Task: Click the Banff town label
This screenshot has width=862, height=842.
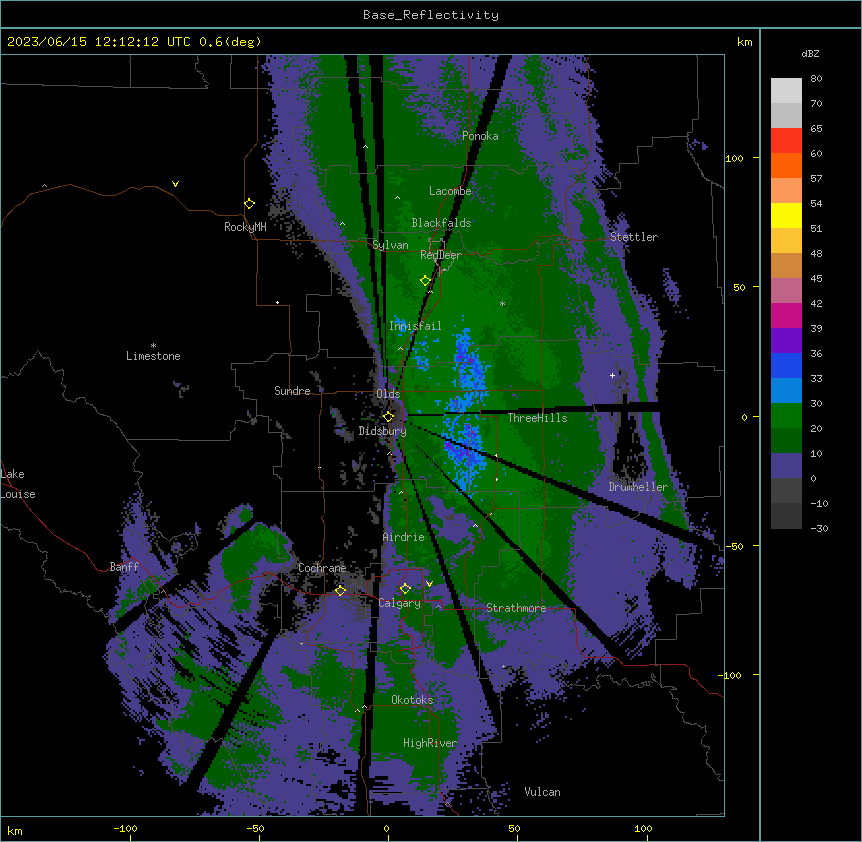Action: coord(124,567)
